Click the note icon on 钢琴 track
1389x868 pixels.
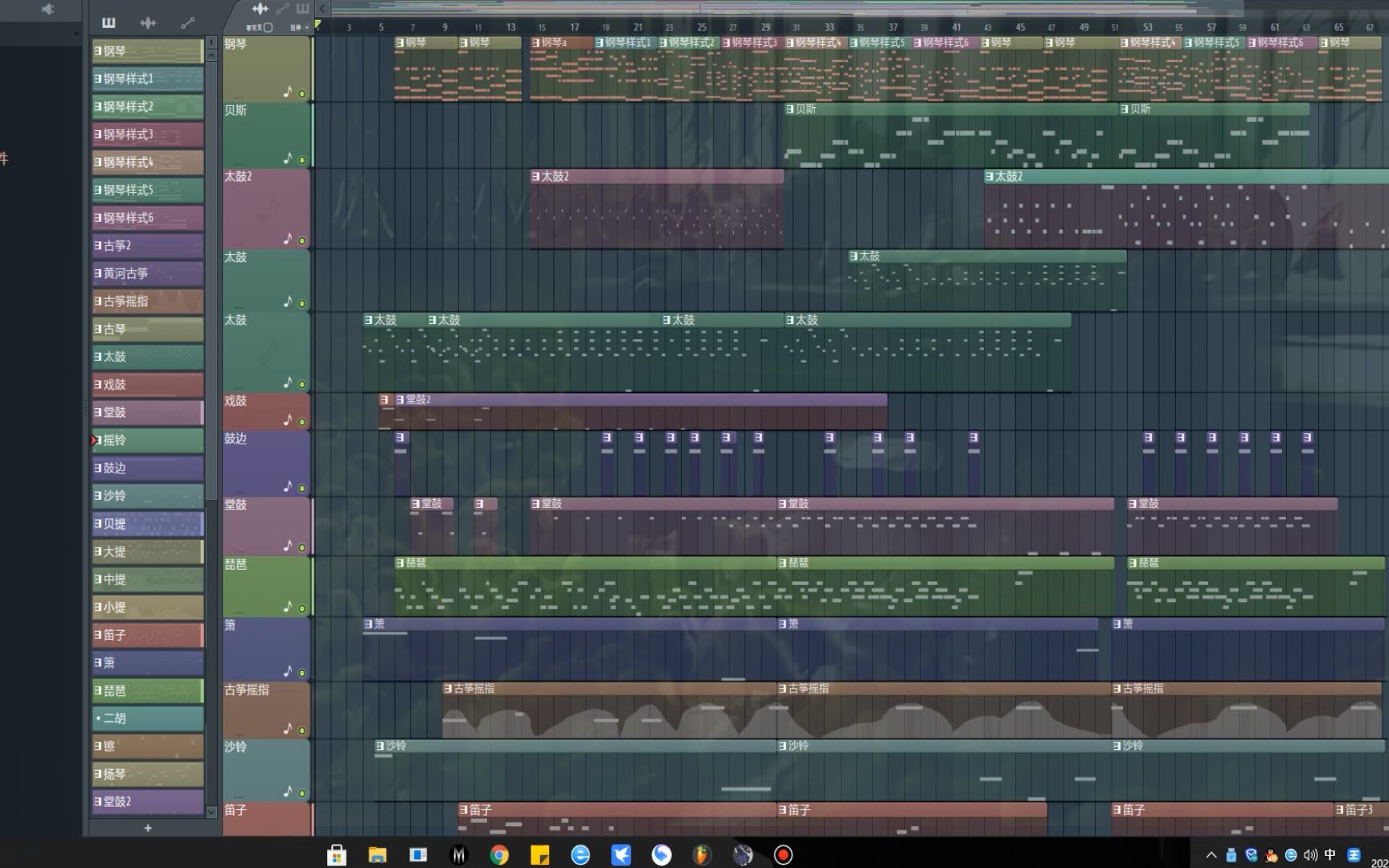pos(288,92)
